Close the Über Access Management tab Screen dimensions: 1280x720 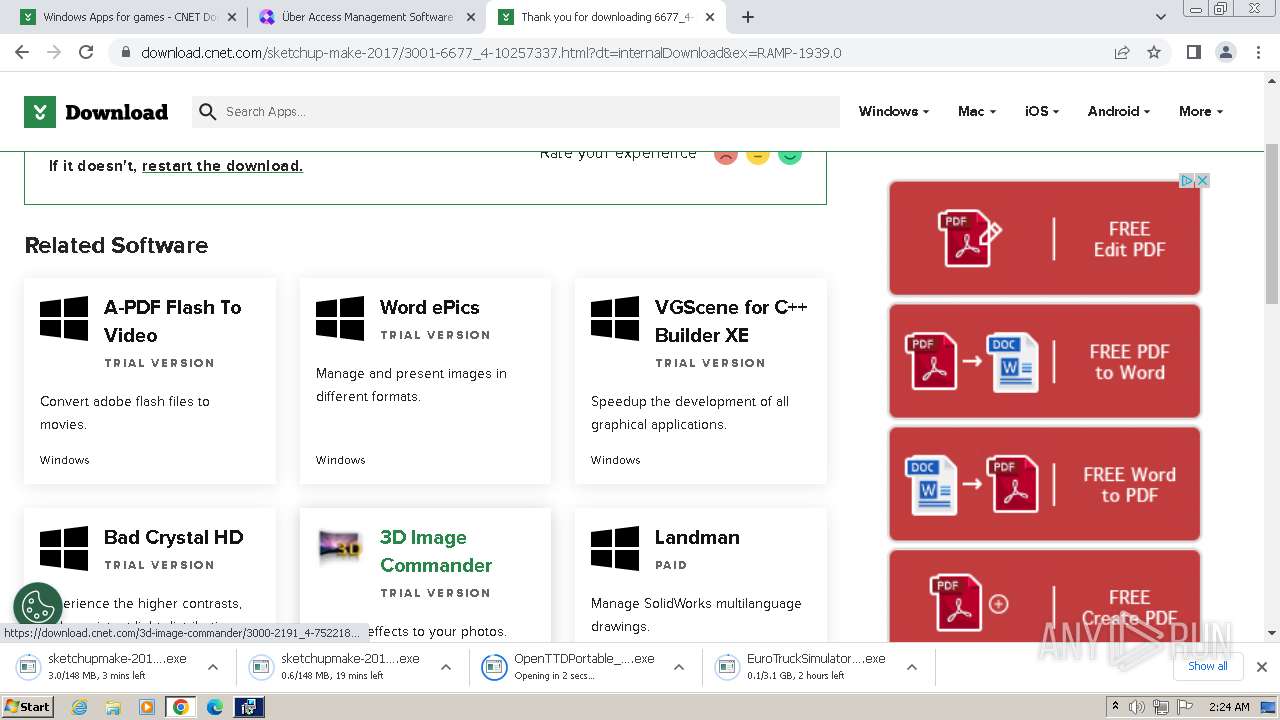[x=471, y=17]
